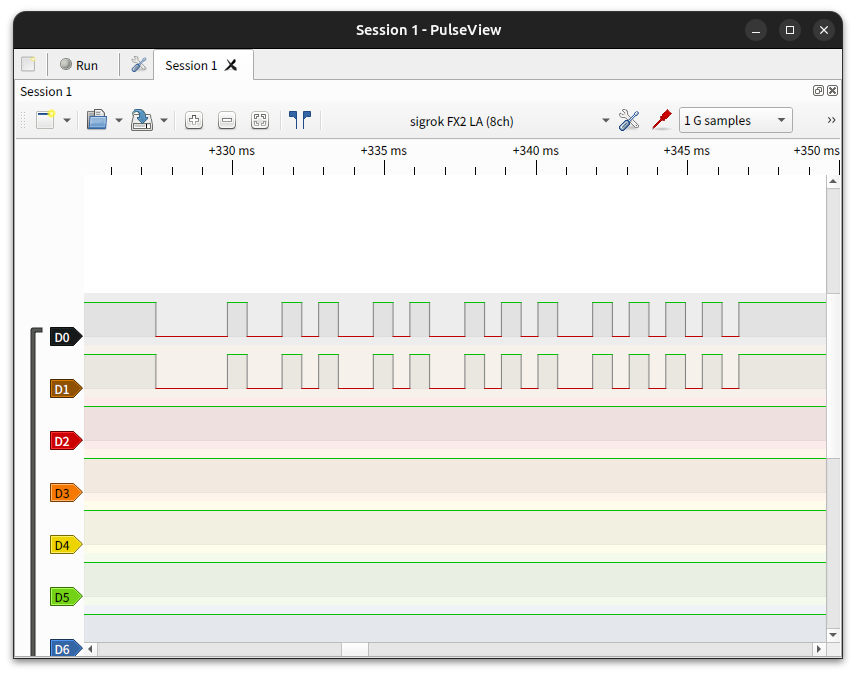Show more toolbar items via chevron

(x=831, y=120)
